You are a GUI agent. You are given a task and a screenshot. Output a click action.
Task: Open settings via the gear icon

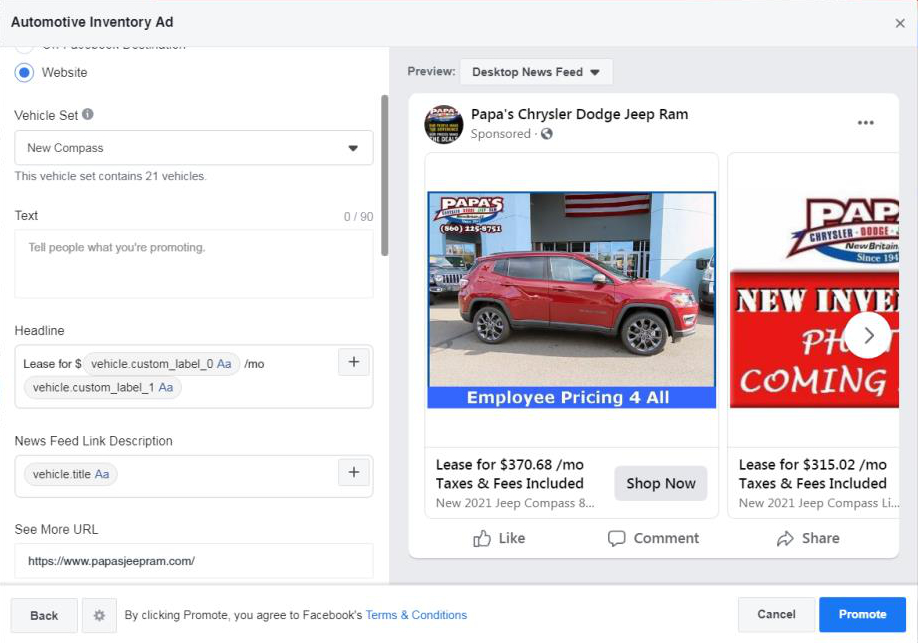[x=100, y=615]
